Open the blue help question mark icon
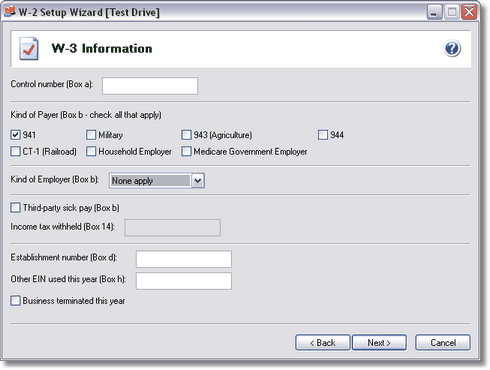The image size is (490, 370). tap(452, 49)
